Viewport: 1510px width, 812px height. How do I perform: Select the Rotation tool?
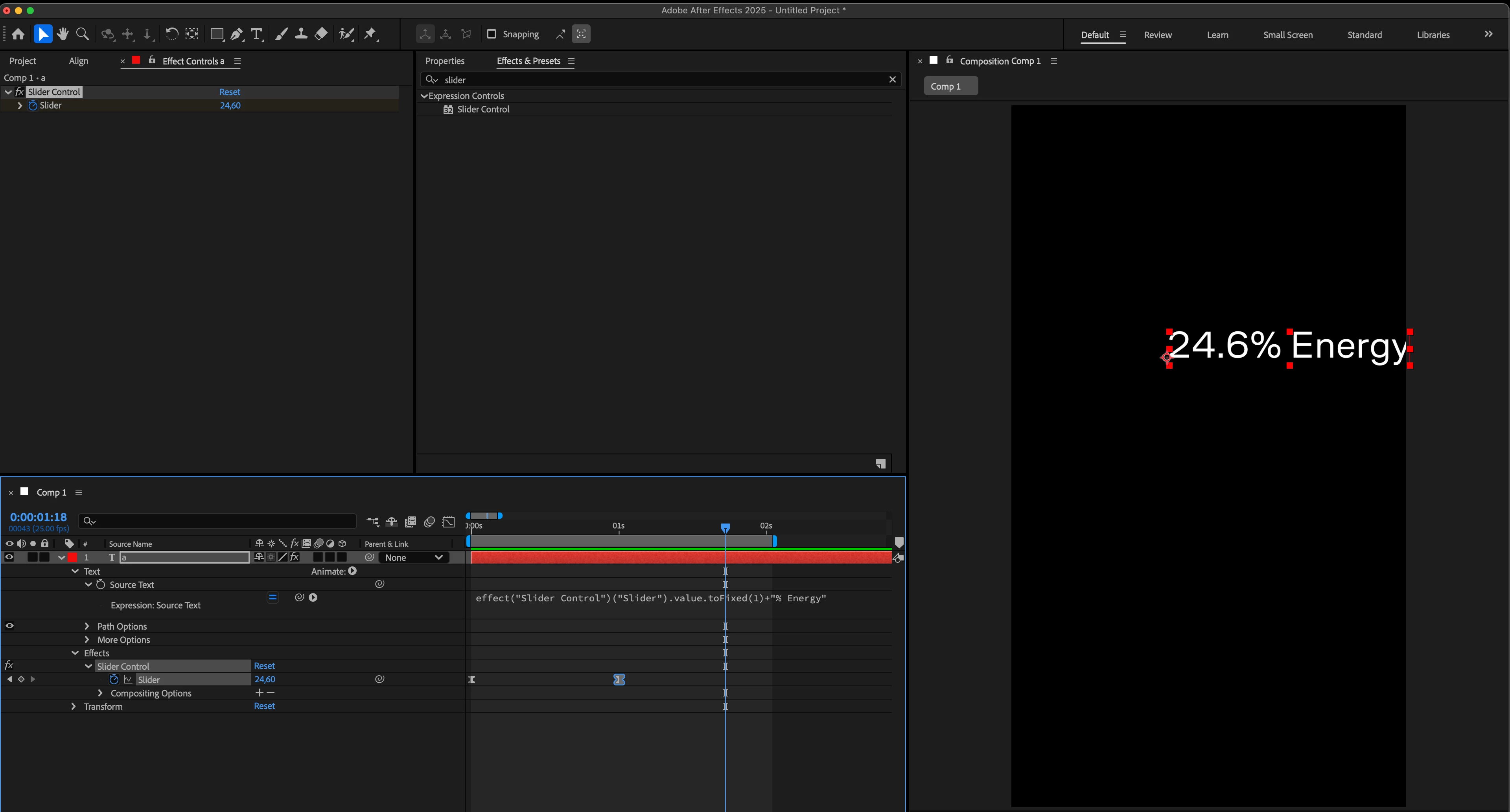pyautogui.click(x=171, y=35)
